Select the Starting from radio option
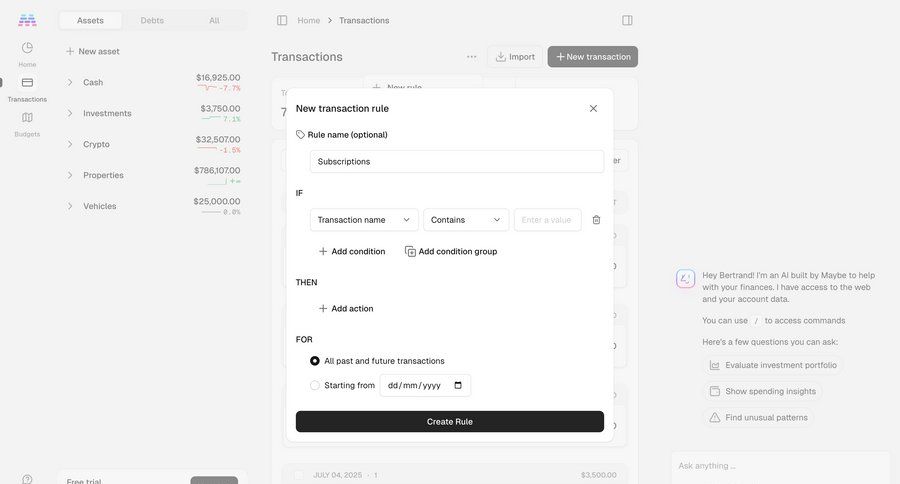The image size is (900, 484). tap(315, 385)
